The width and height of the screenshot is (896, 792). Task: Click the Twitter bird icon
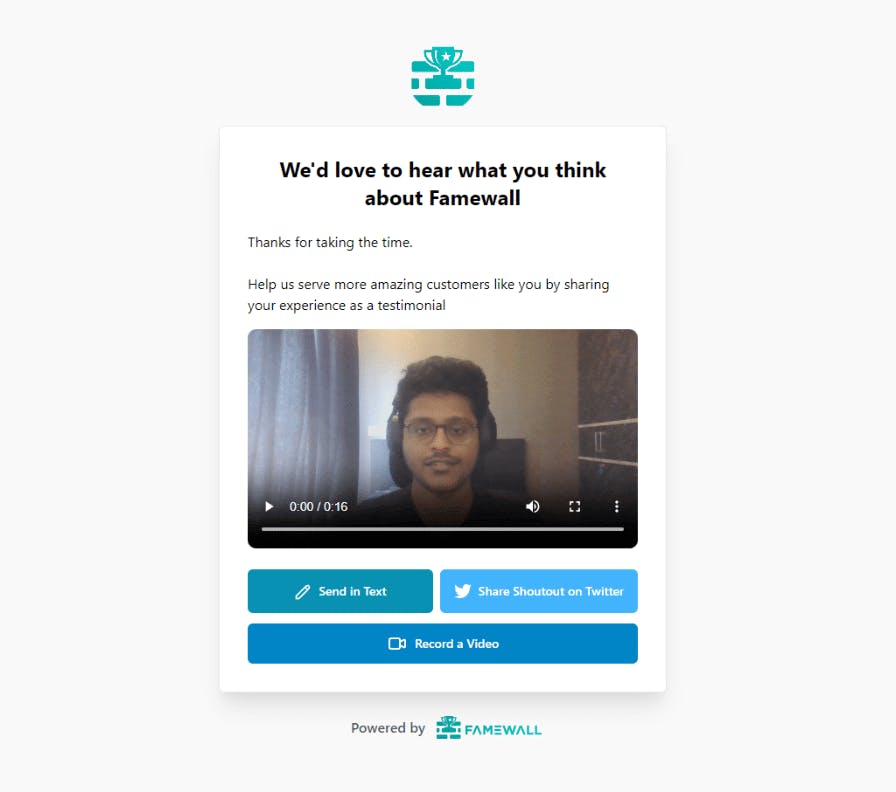coord(462,591)
